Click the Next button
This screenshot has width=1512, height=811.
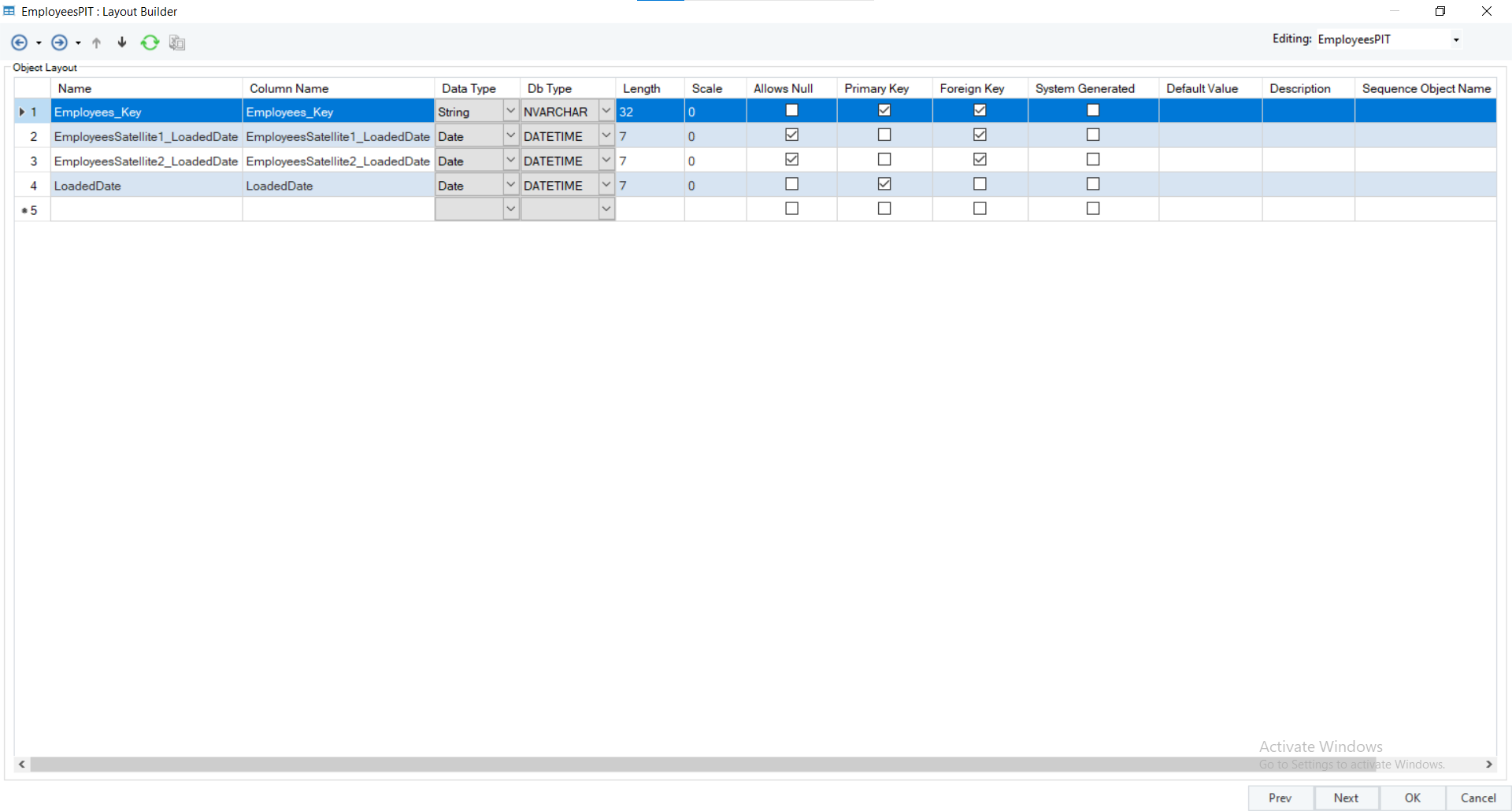pyautogui.click(x=1346, y=798)
